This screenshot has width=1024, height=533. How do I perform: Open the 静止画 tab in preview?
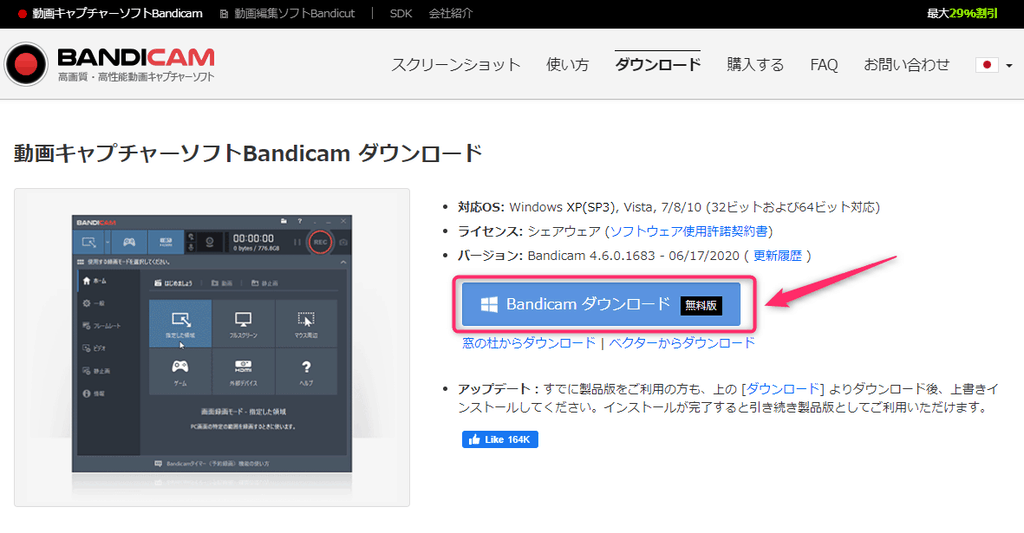coord(264,283)
